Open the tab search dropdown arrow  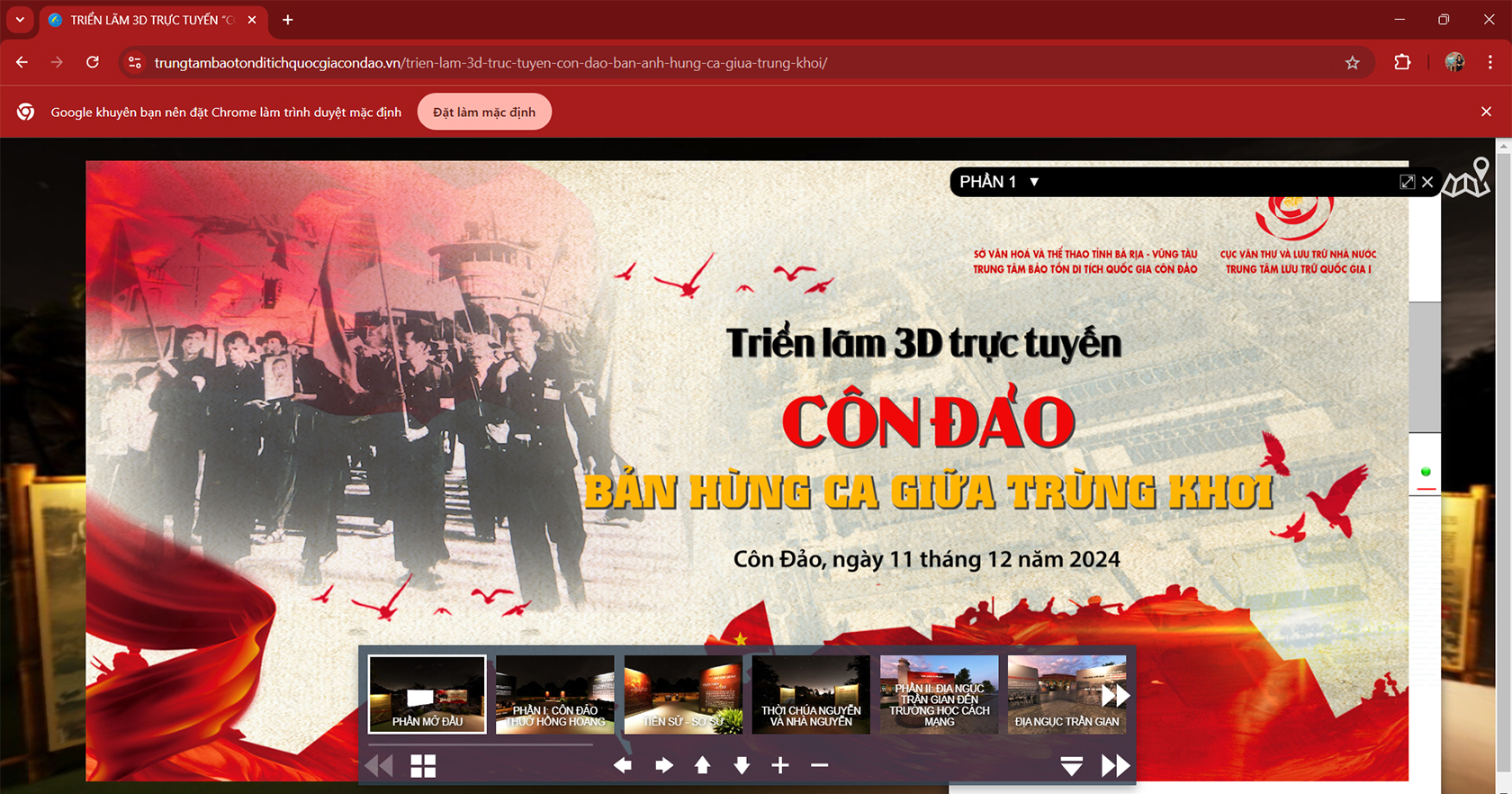pos(20,19)
